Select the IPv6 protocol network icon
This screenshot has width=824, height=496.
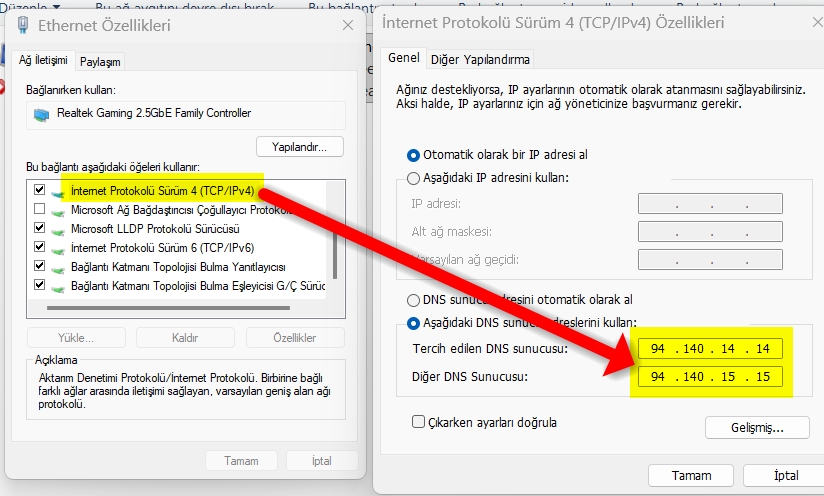coord(57,250)
